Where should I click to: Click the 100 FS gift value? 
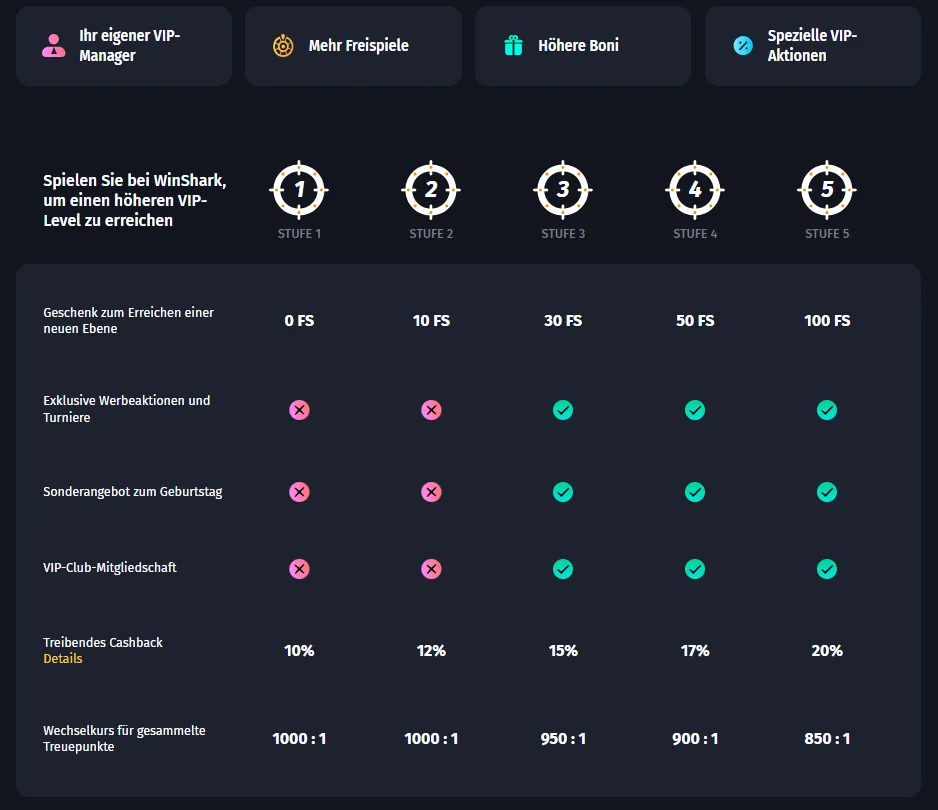pyautogui.click(x=827, y=321)
